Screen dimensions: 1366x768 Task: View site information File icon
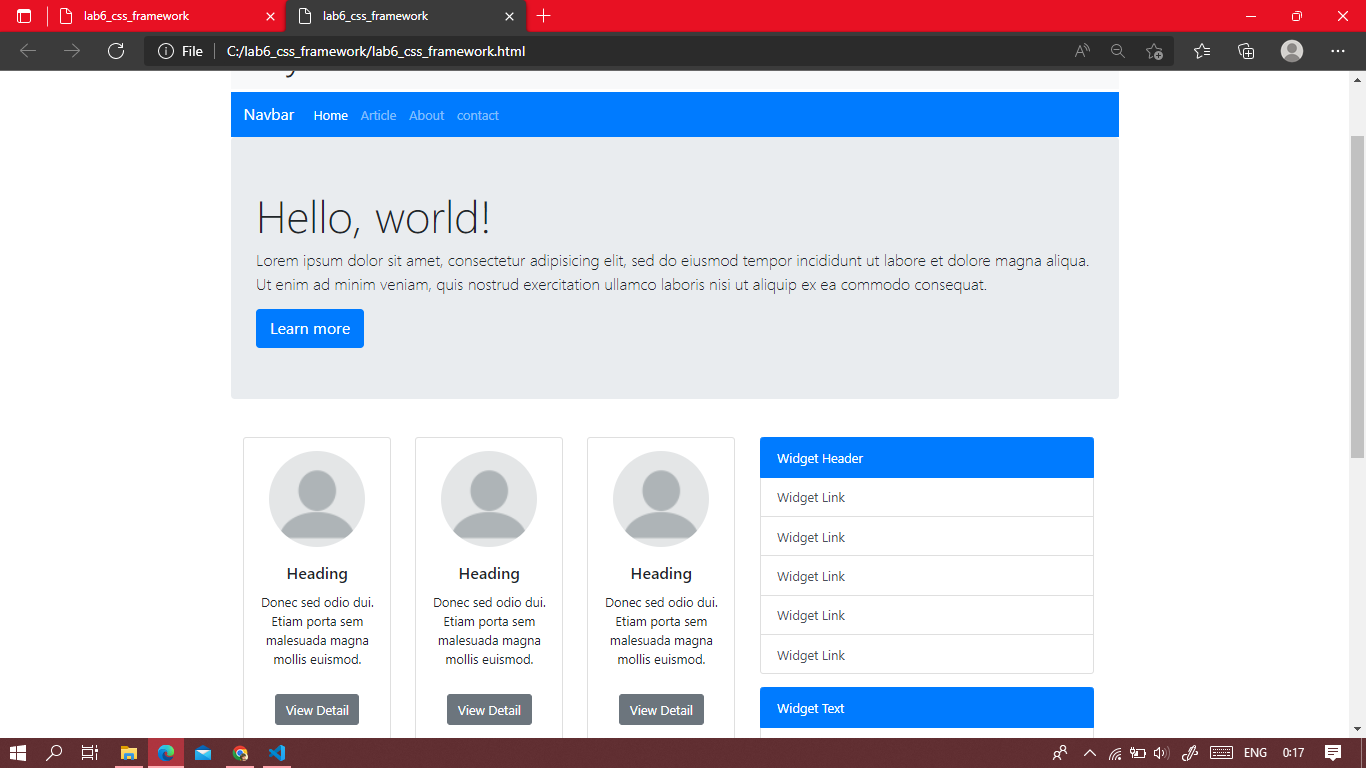pos(180,51)
